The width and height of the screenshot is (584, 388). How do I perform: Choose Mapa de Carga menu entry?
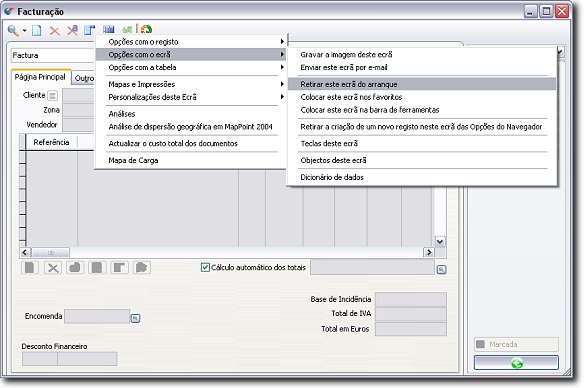click(x=191, y=160)
